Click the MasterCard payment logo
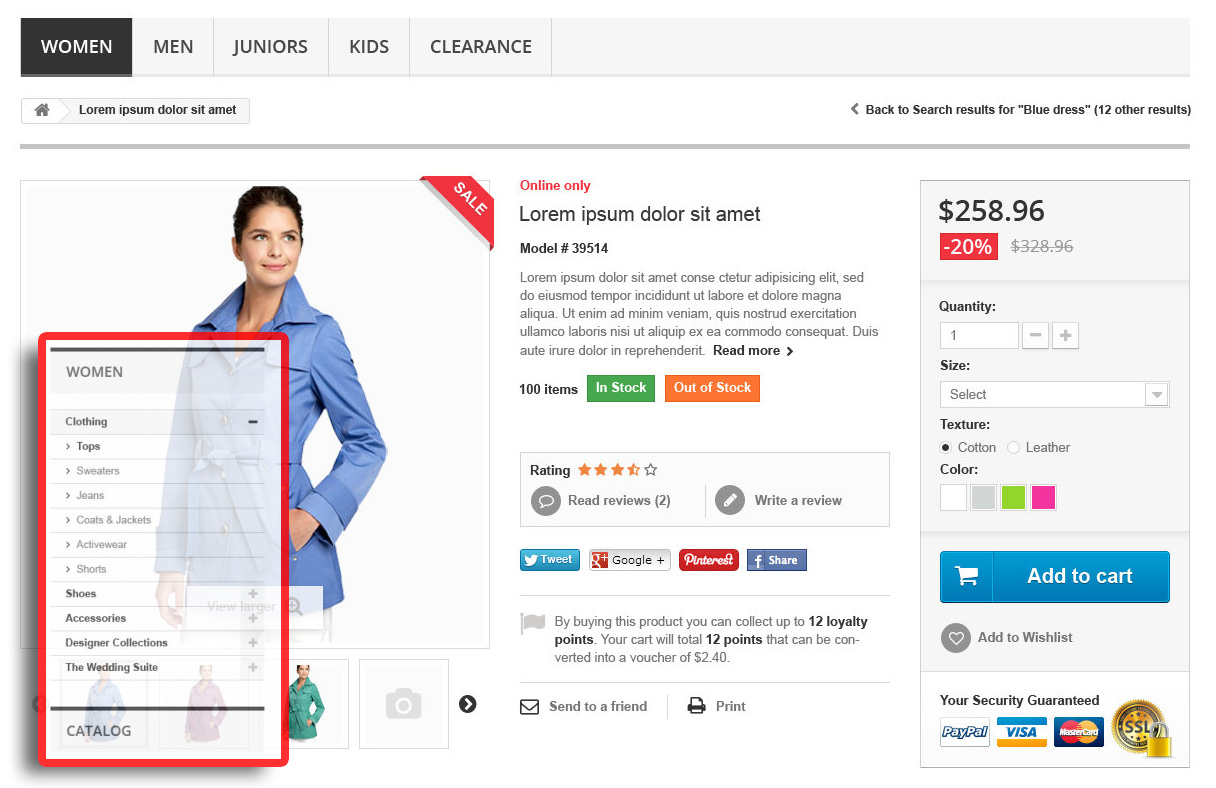Viewport: 1216px width, 788px height. [1079, 732]
